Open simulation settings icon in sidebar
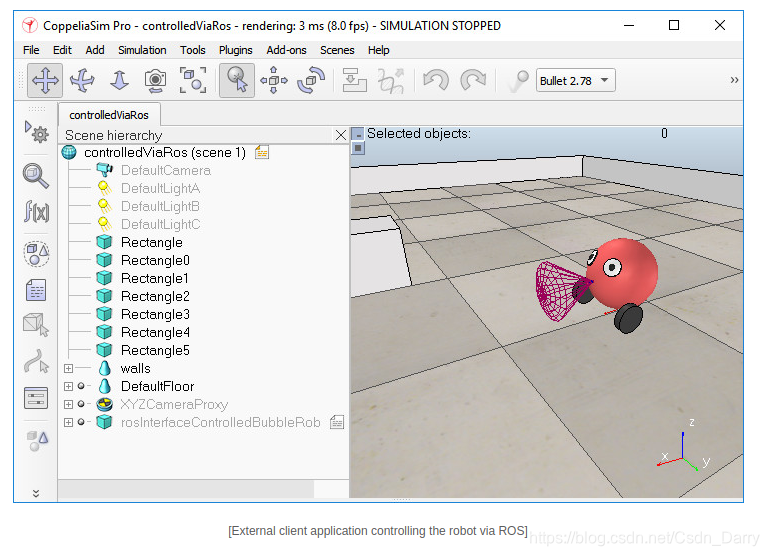Image resolution: width=769 pixels, height=556 pixels. click(36, 131)
